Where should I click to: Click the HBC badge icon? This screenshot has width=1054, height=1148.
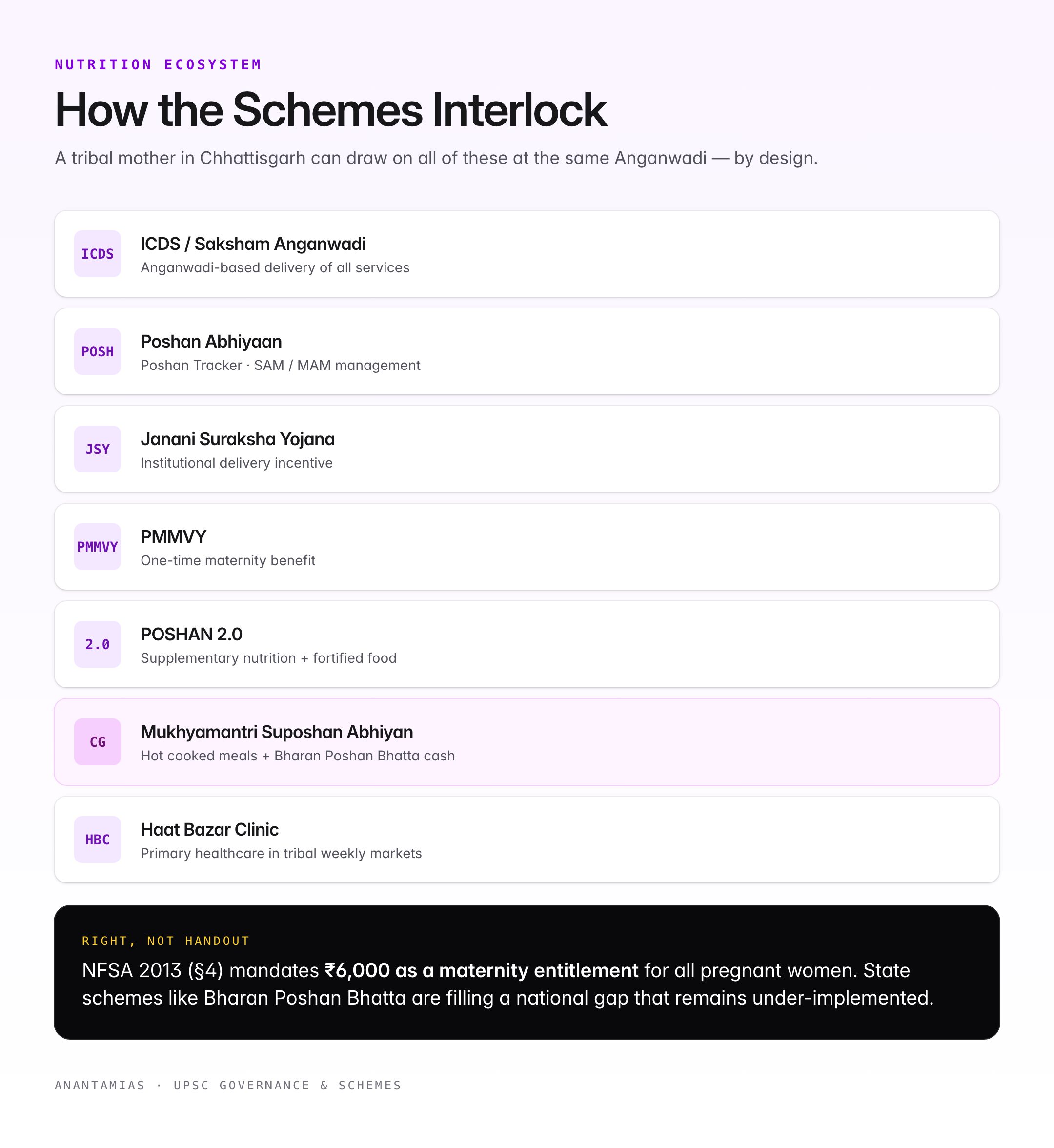pyautogui.click(x=98, y=840)
